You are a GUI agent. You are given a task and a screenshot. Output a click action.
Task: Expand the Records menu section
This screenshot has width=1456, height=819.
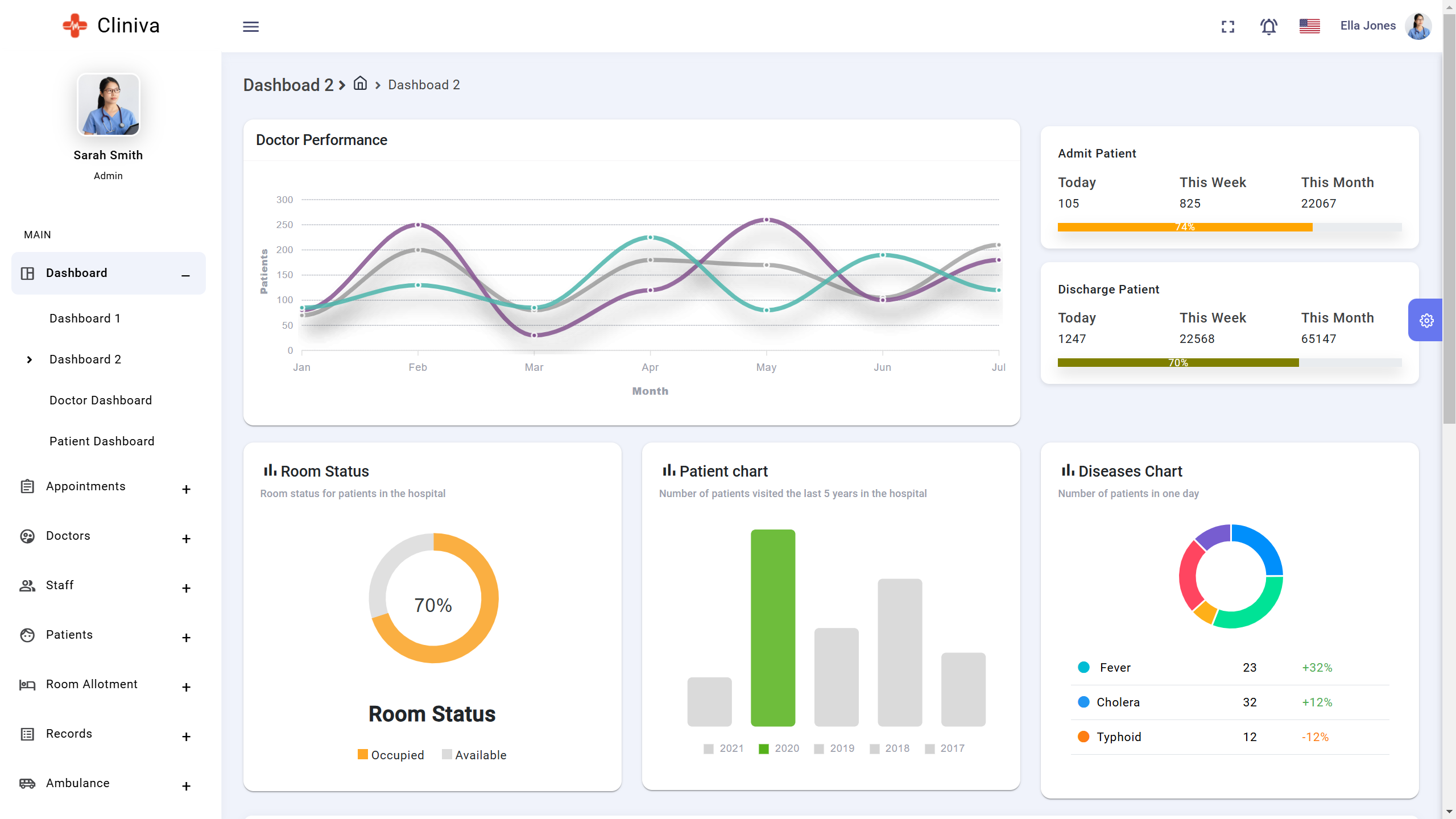click(x=186, y=737)
